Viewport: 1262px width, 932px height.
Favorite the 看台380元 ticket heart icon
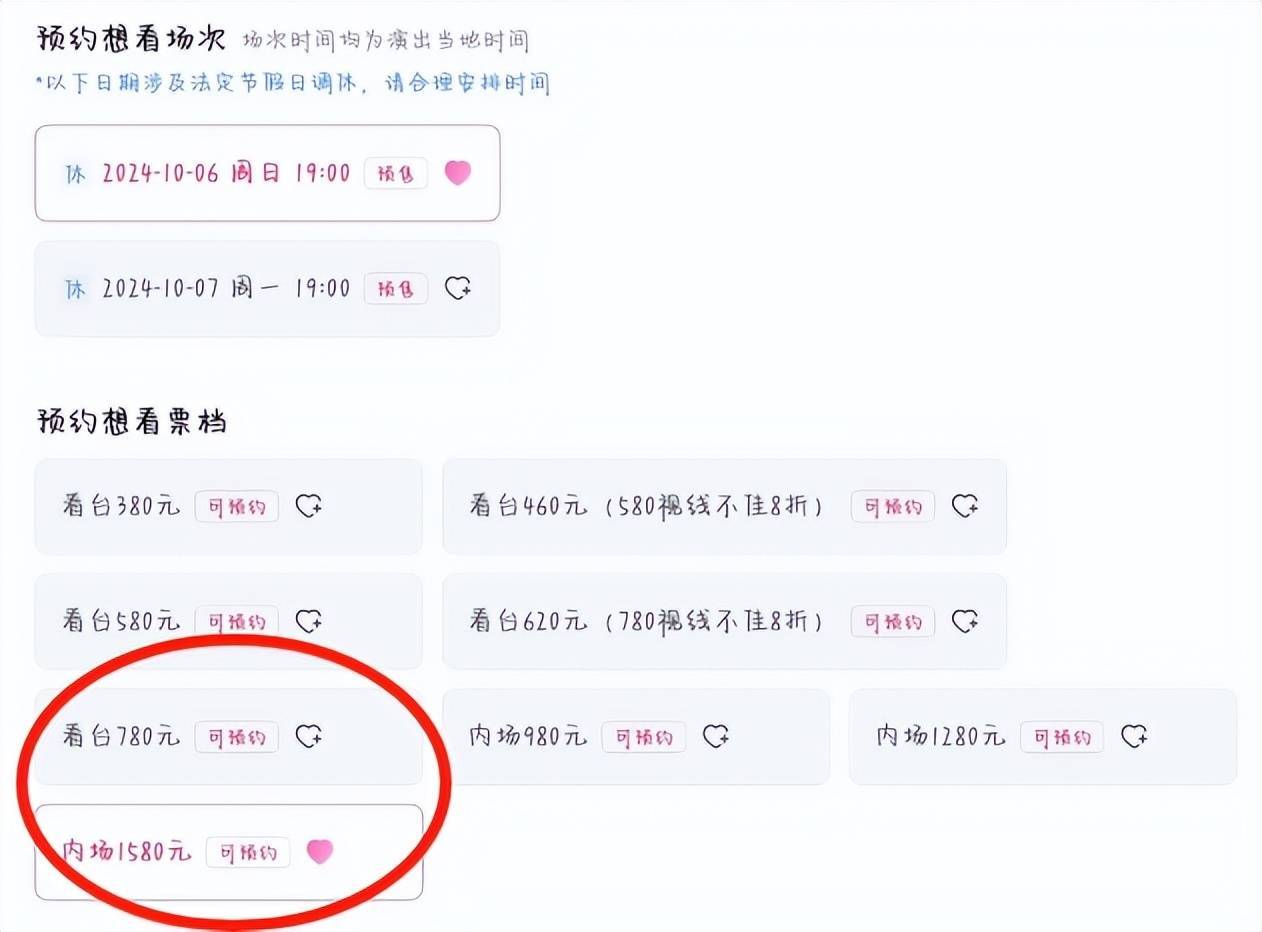pyautogui.click(x=309, y=506)
